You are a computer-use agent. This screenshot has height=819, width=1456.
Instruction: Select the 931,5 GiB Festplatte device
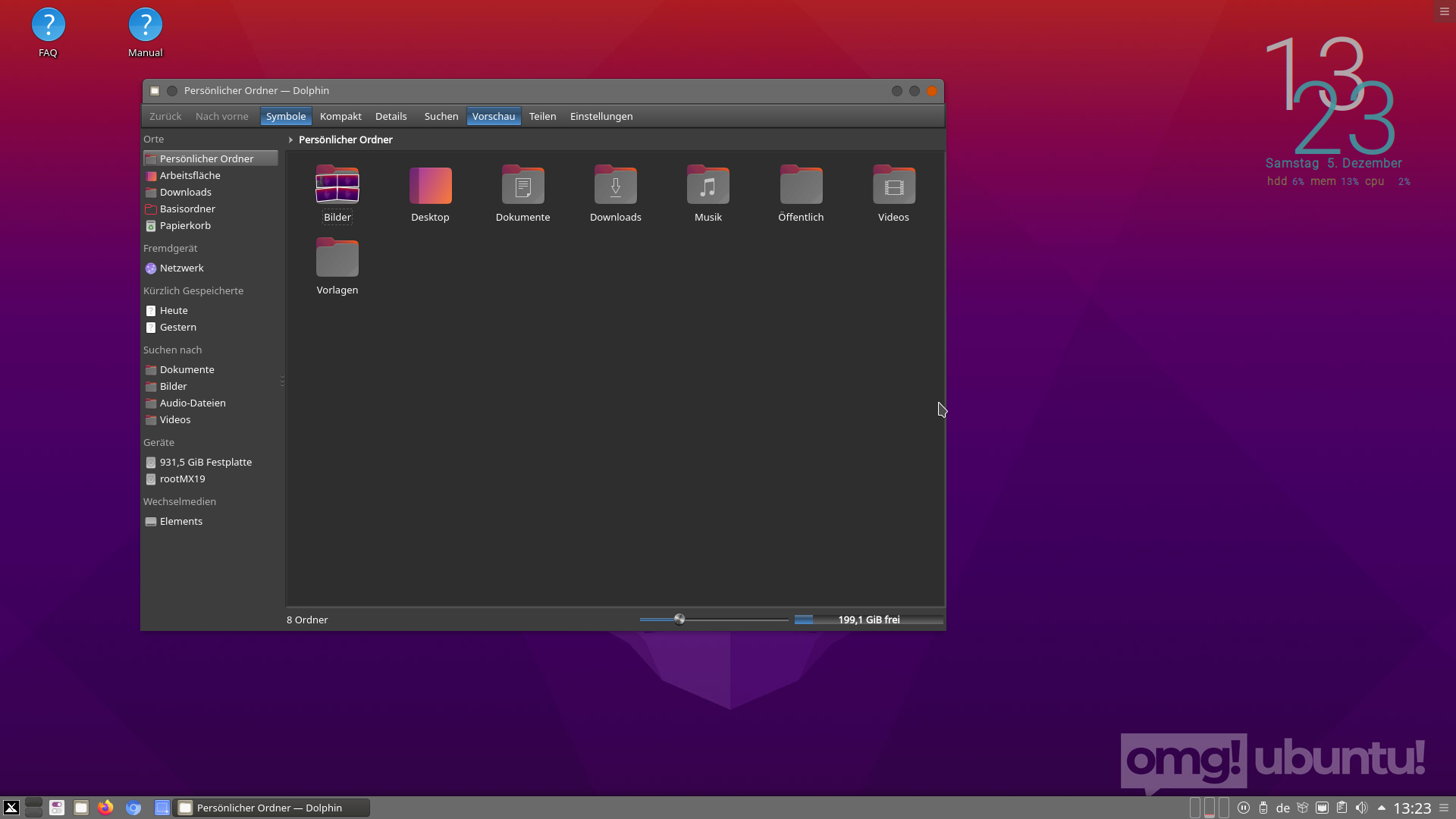click(x=205, y=463)
